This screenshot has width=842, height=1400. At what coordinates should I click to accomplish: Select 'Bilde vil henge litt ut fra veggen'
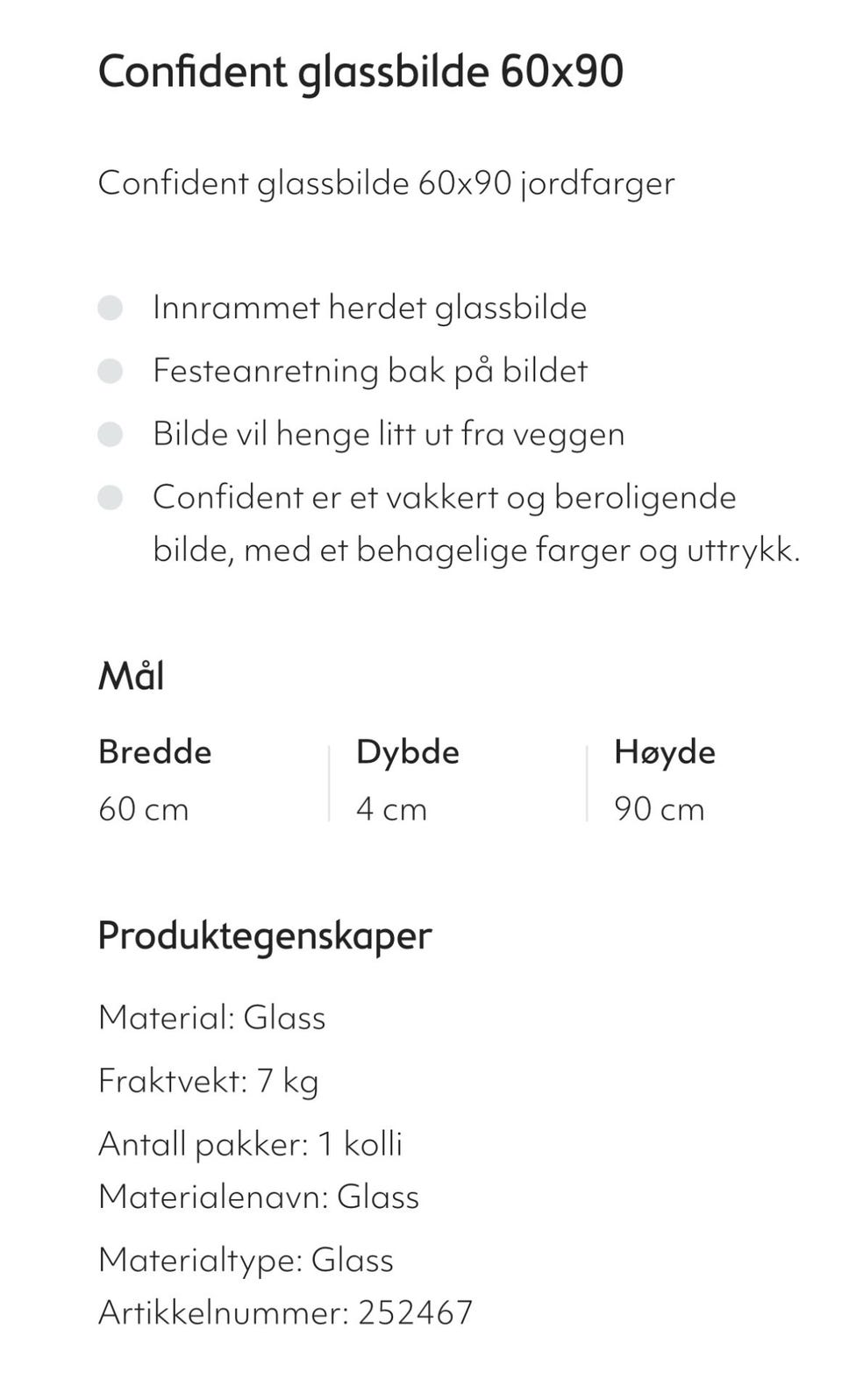pos(388,434)
